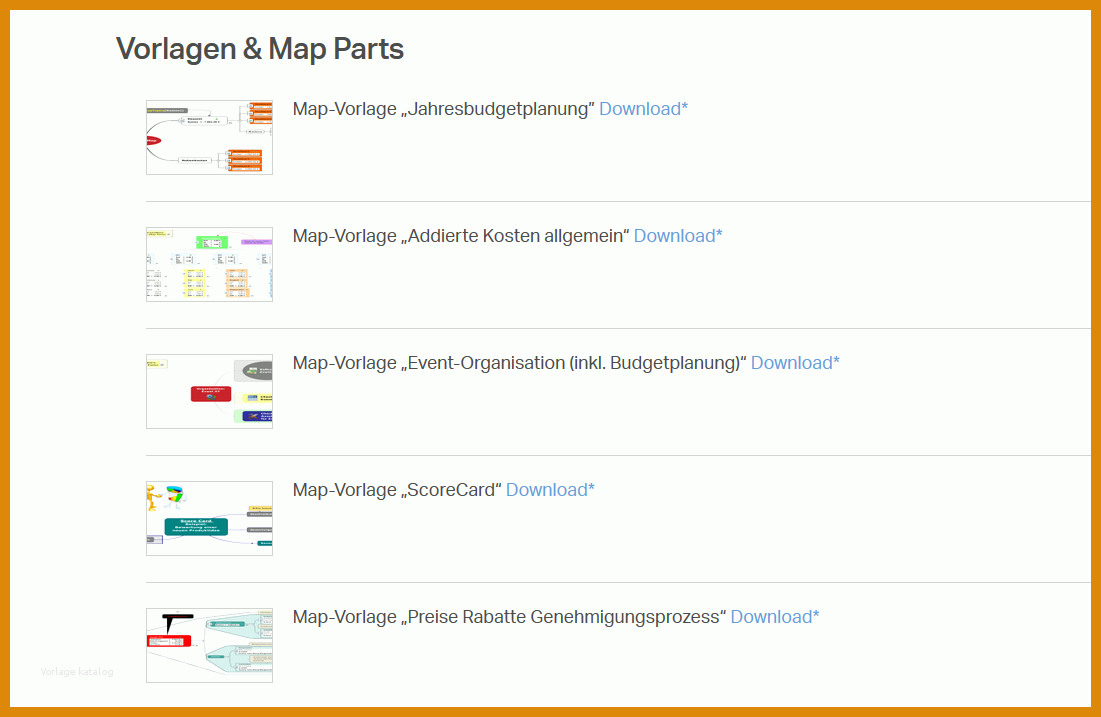Image resolution: width=1101 pixels, height=717 pixels.
Task: Open the Preise Rabatte Genehmigungsprozess thumbnail
Action: (x=209, y=645)
